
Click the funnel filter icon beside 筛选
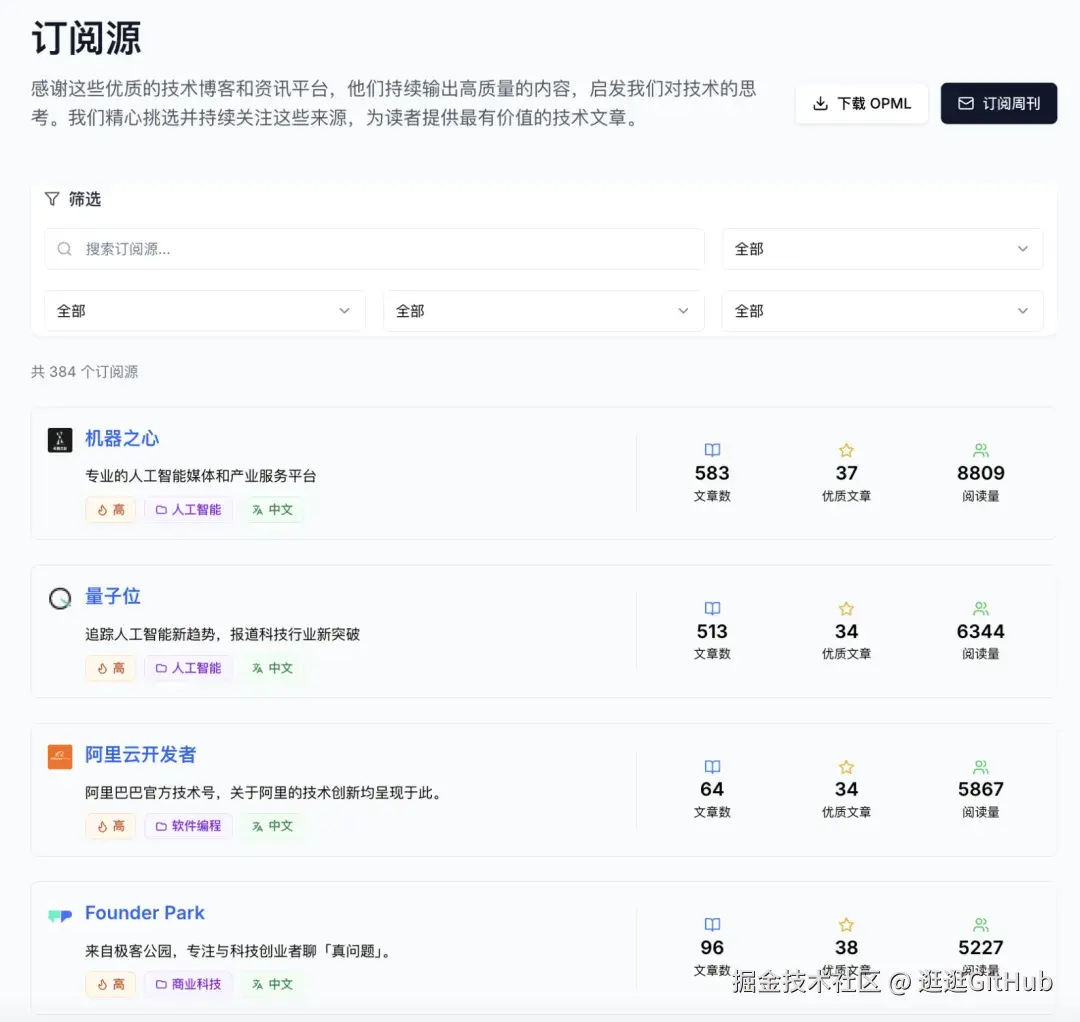click(x=52, y=199)
